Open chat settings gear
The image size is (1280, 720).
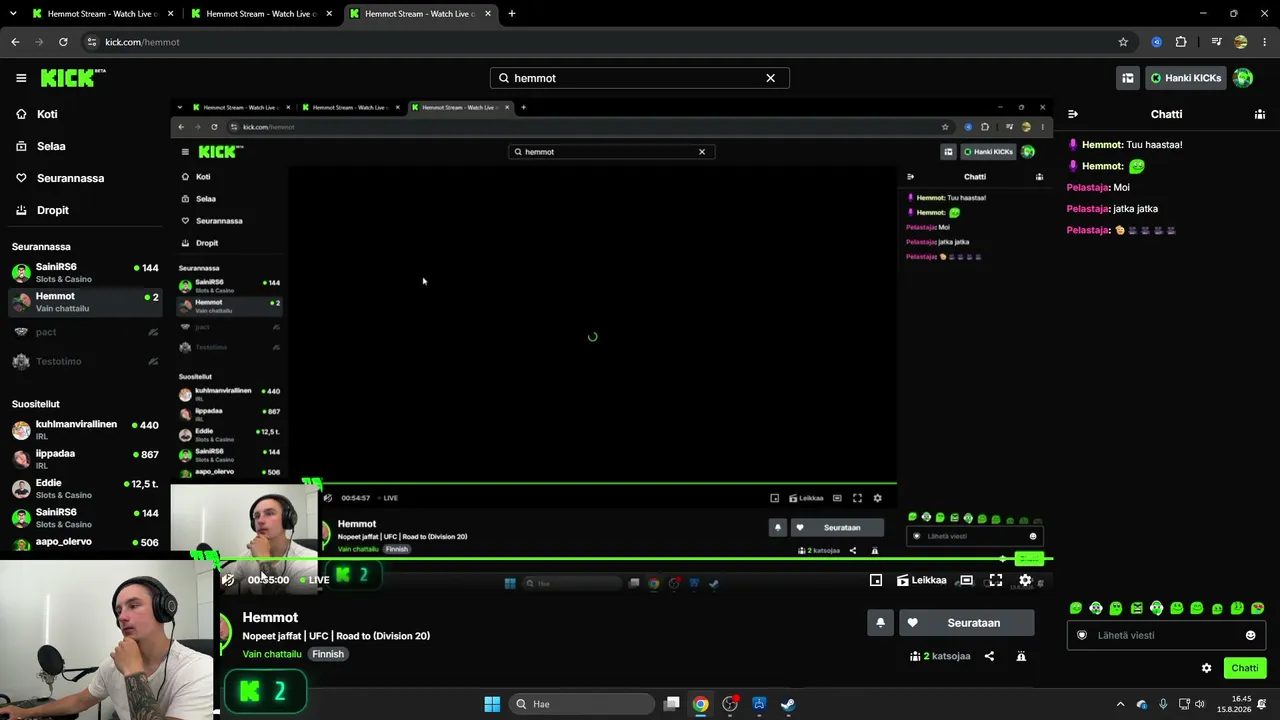1206,668
